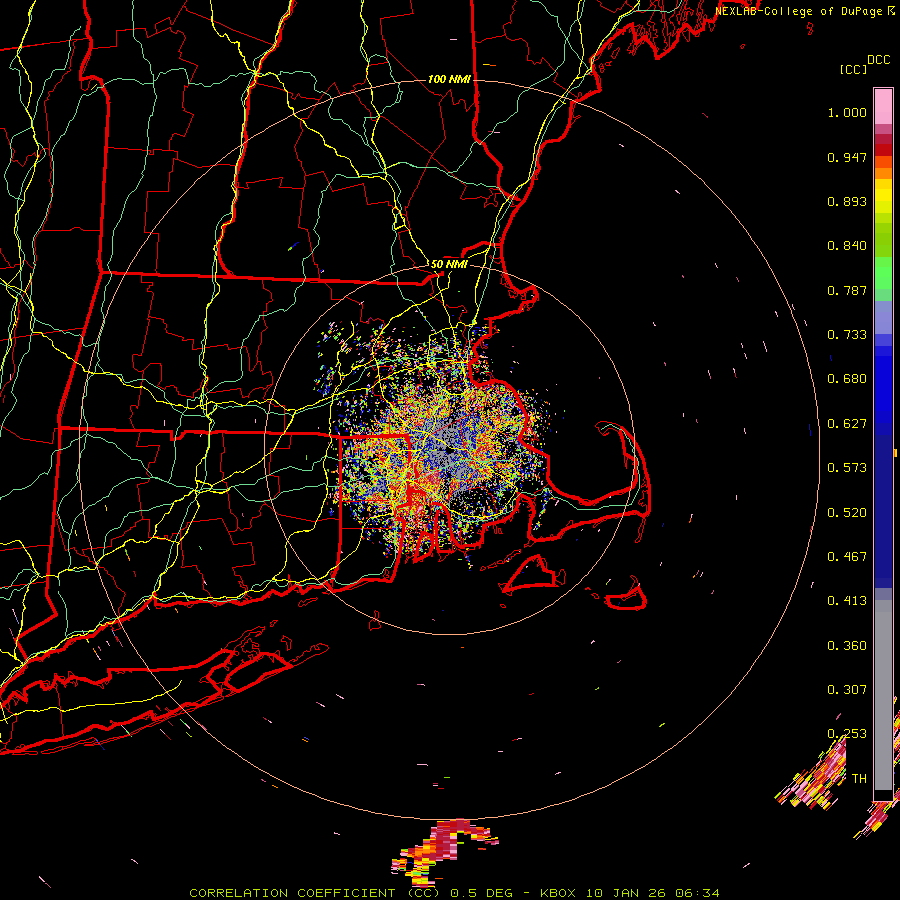Click the Correlation Coefficient KBOX timestamp caption
The width and height of the screenshot is (900, 900).
point(454,893)
